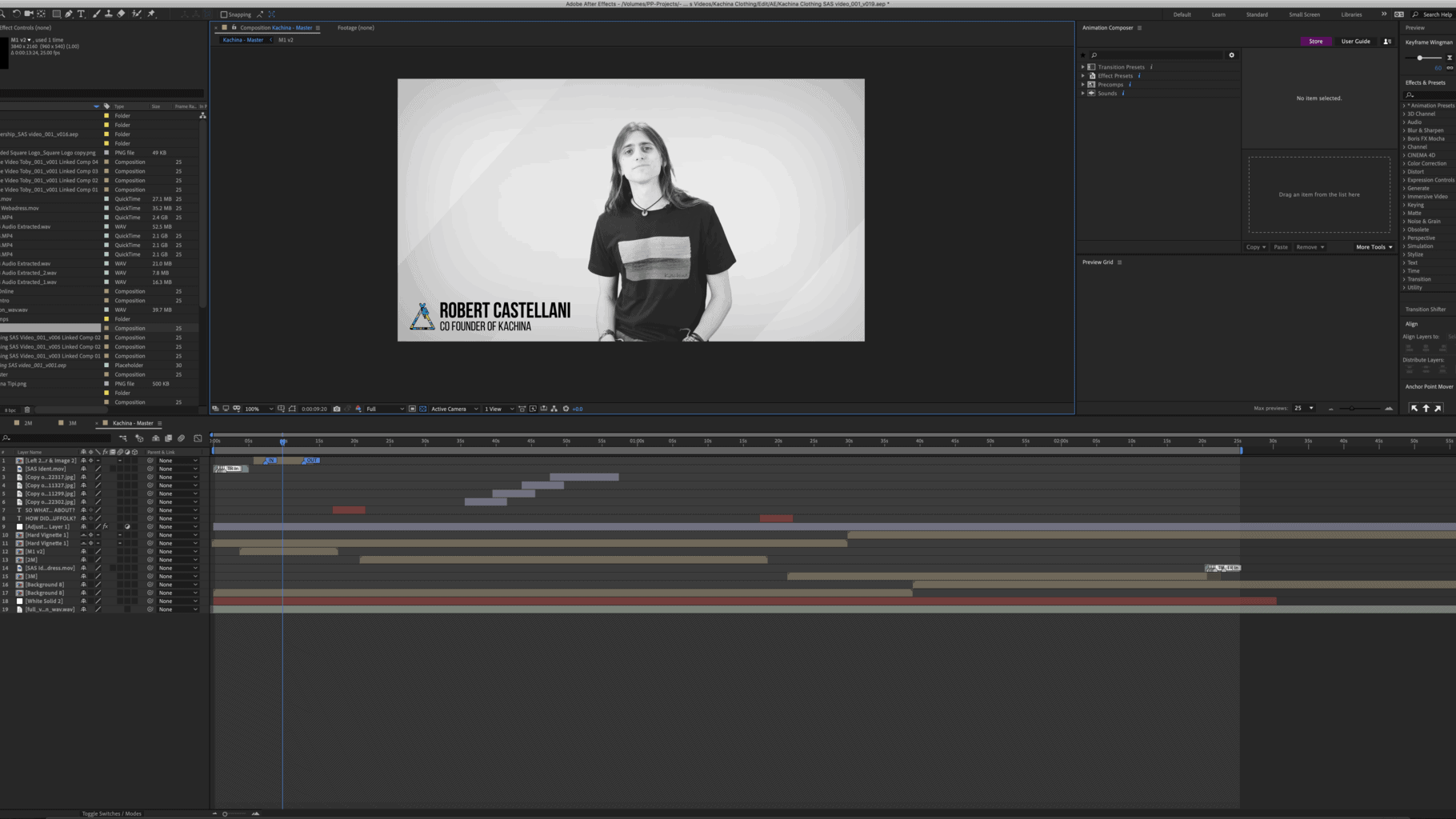Screen dimensions: 1456x819
Task: Select the Pen tool in toolbar
Action: (69, 14)
